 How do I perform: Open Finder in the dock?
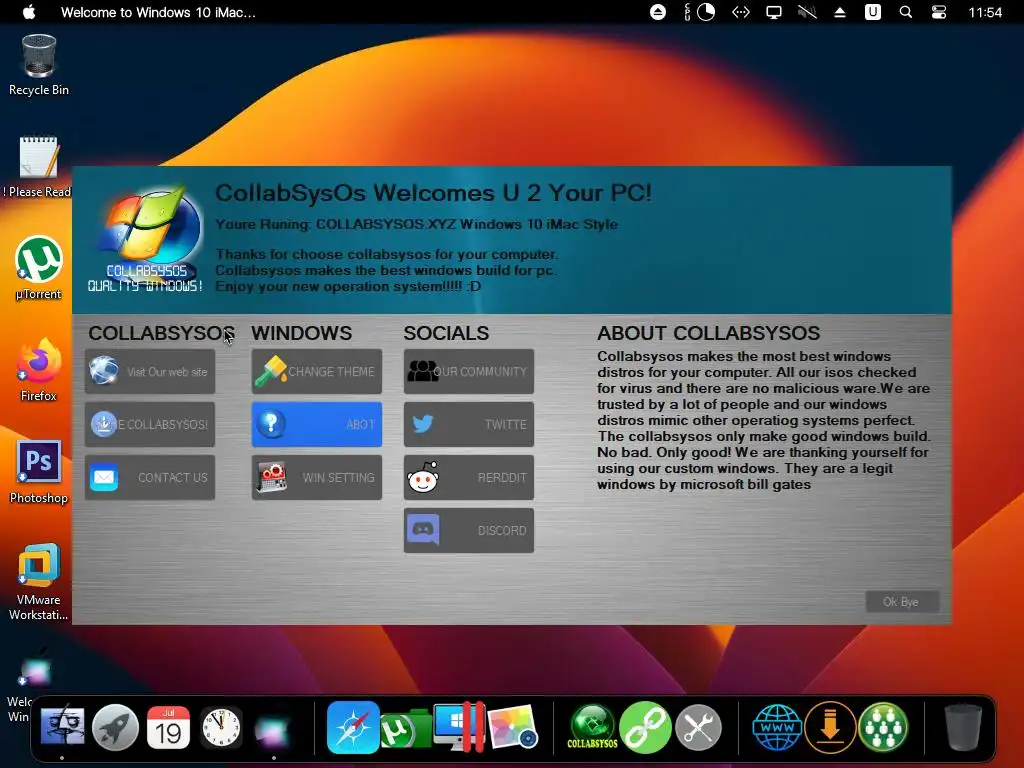coord(62,727)
